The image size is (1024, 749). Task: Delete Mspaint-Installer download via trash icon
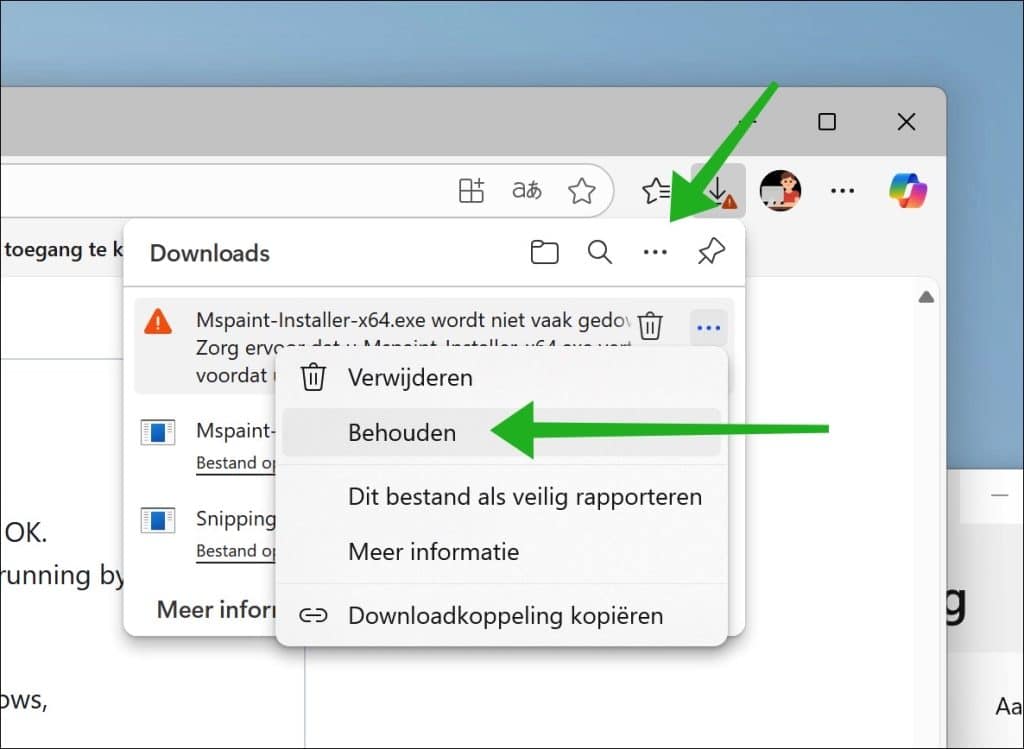click(650, 326)
